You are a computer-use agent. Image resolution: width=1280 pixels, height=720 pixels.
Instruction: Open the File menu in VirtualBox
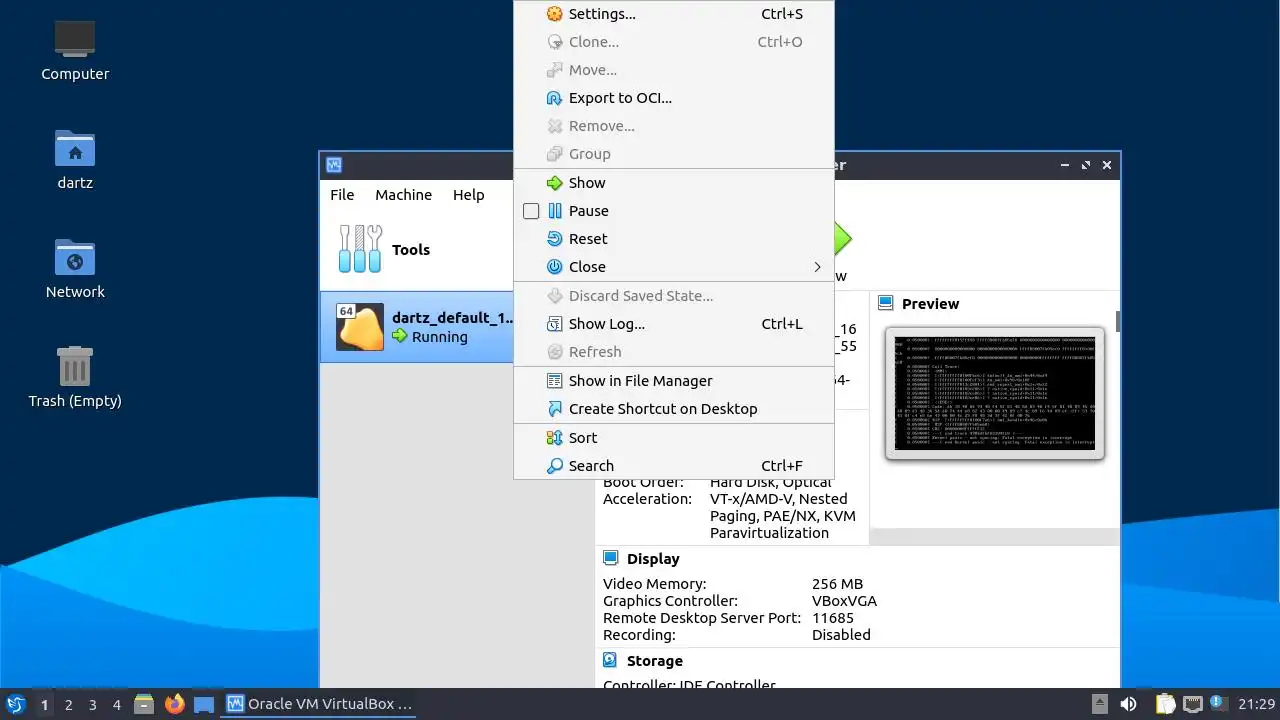342,195
